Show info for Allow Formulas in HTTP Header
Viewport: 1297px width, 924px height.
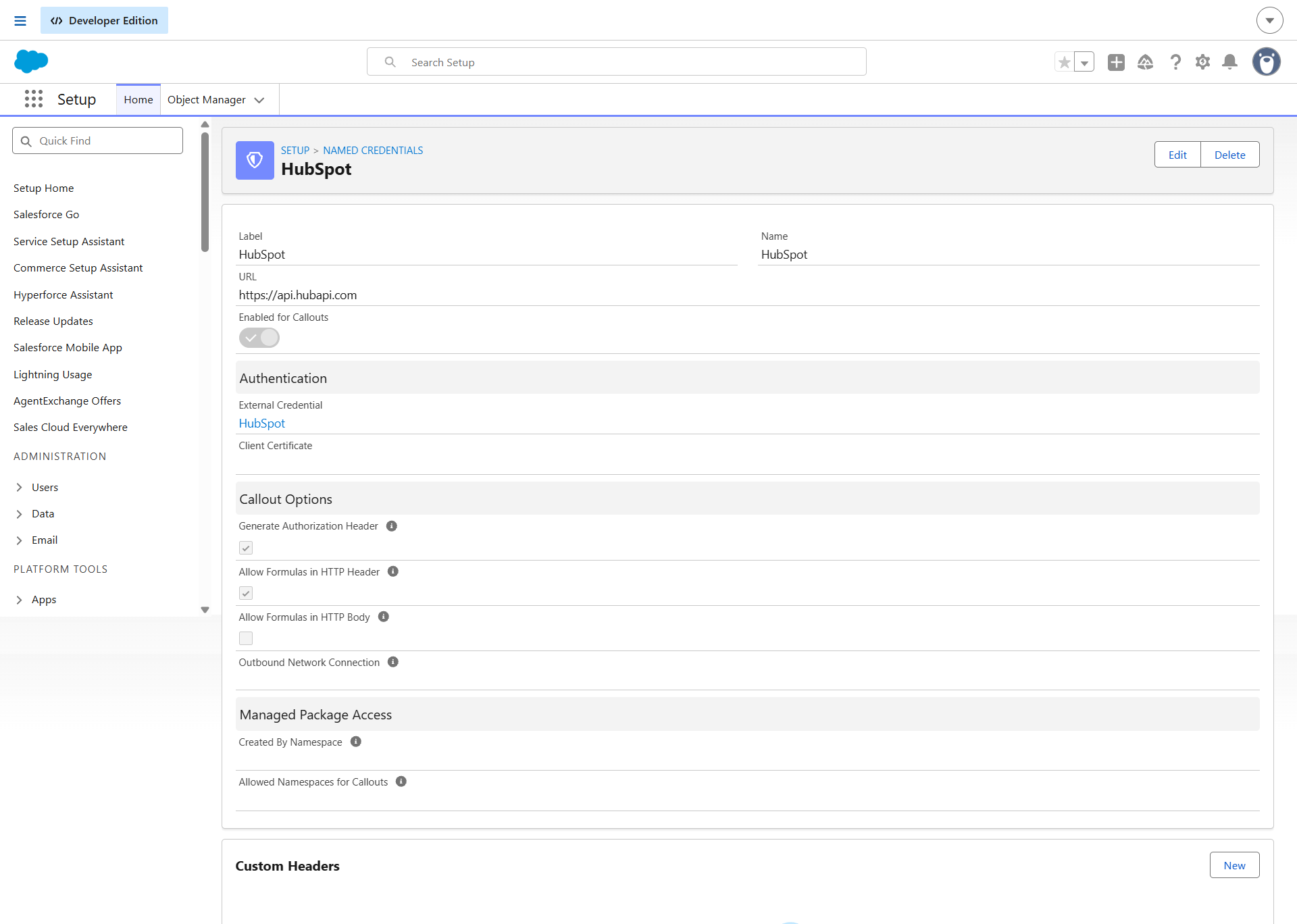[x=393, y=571]
